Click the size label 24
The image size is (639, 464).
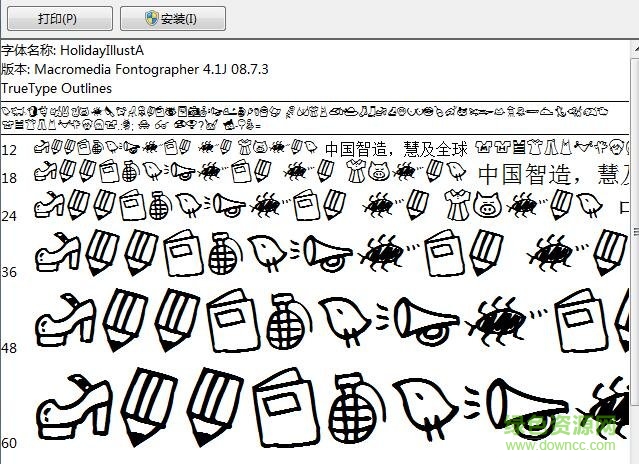[x=9, y=216]
